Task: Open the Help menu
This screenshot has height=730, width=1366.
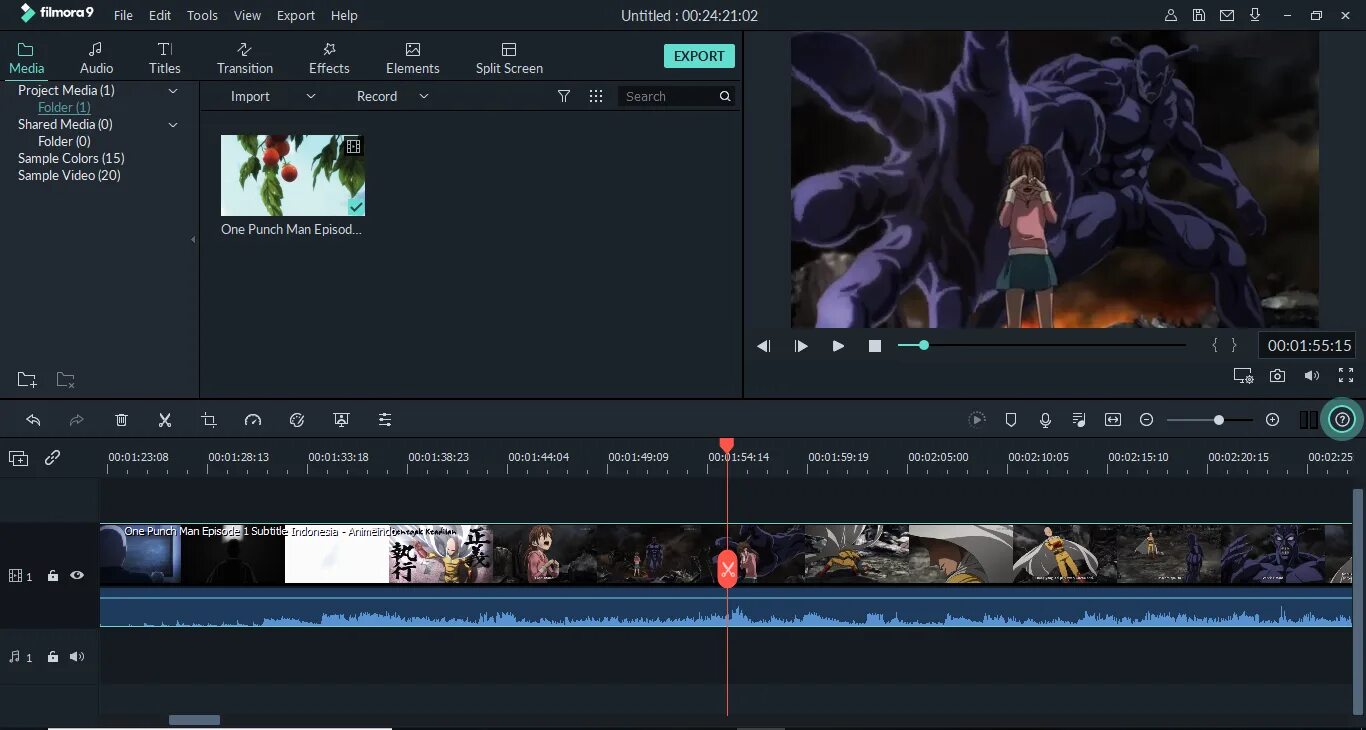Action: click(x=344, y=16)
